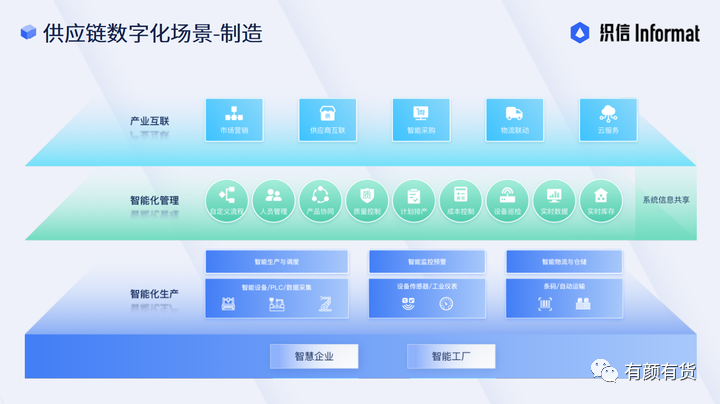Click the 物流联动 truck tile

(x=515, y=120)
